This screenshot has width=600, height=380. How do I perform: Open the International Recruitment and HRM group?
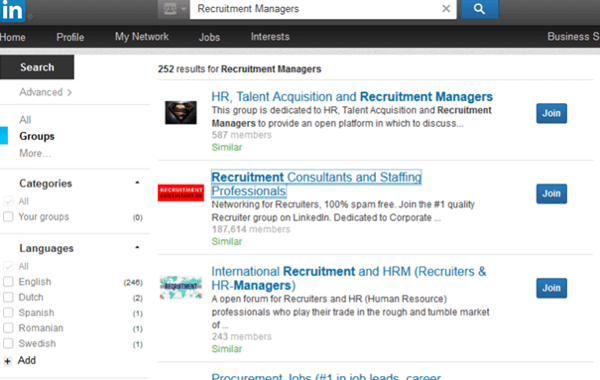[349, 278]
